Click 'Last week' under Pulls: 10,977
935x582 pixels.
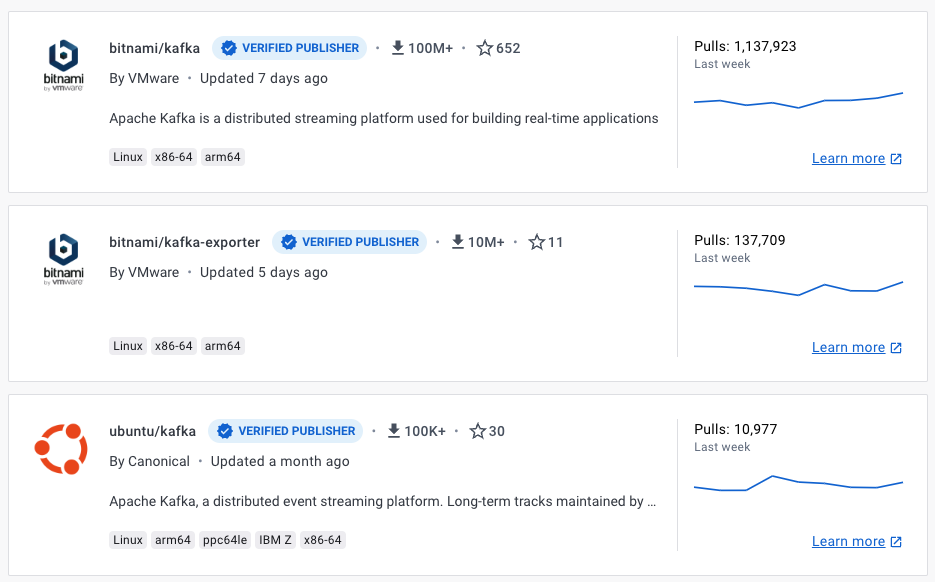coord(722,447)
